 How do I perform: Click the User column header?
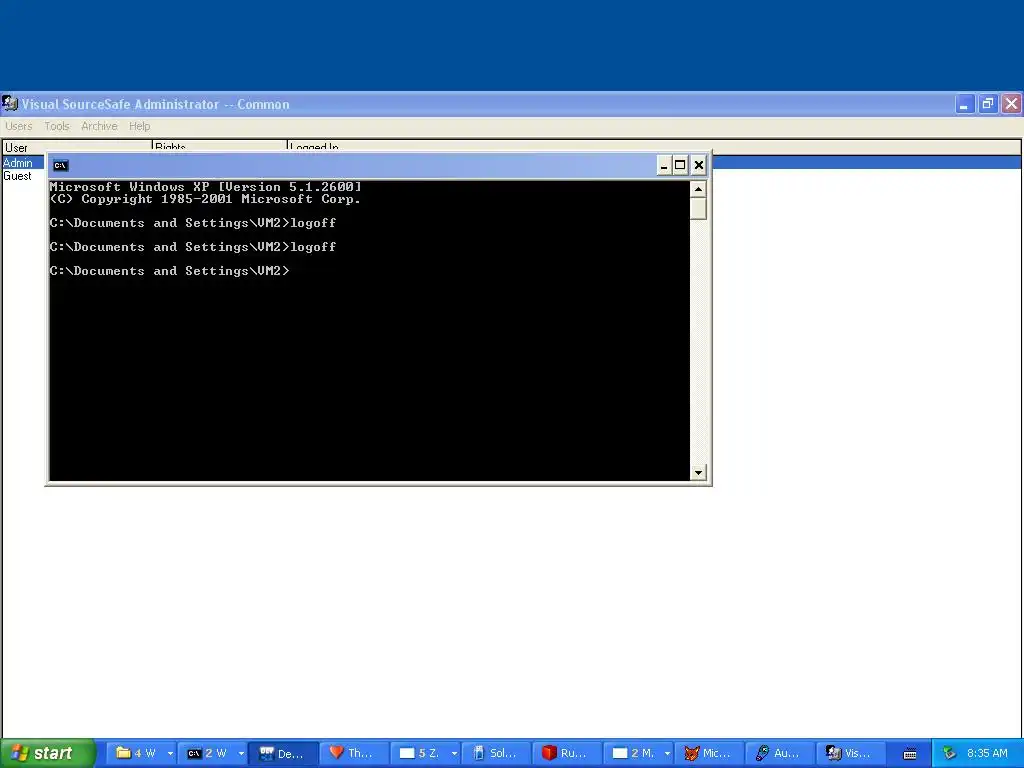click(x=77, y=146)
